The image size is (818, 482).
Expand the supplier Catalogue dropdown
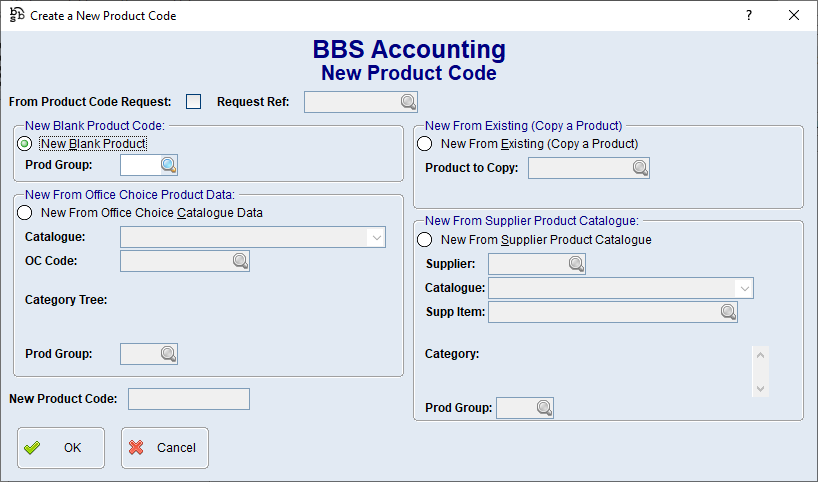[x=744, y=288]
